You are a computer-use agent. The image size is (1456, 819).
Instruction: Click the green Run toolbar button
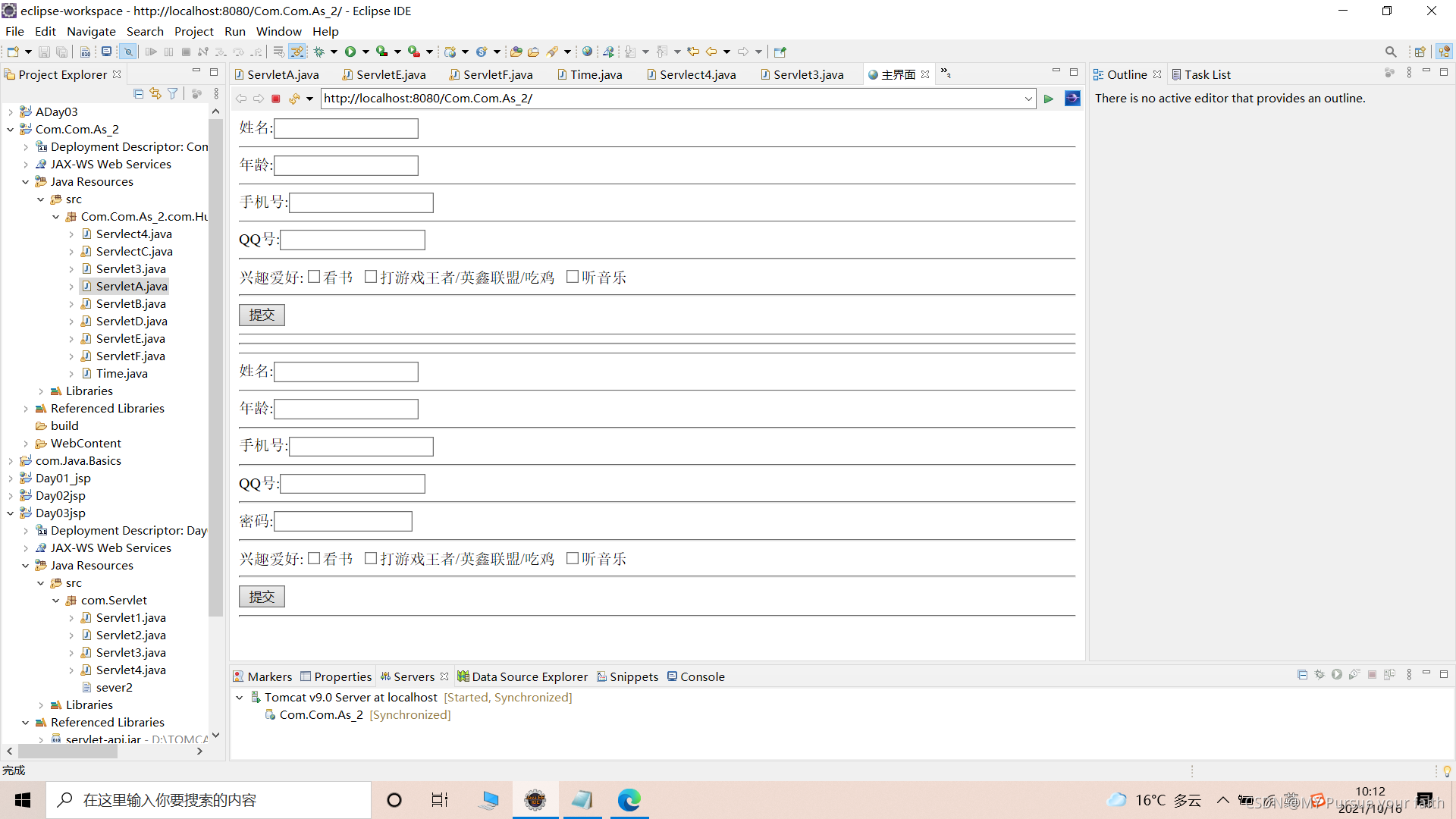tap(350, 52)
